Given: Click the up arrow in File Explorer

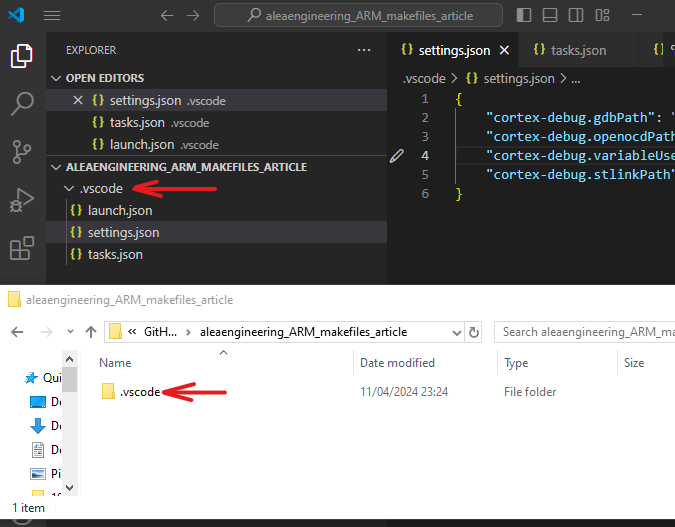Looking at the screenshot, I should coord(89,332).
